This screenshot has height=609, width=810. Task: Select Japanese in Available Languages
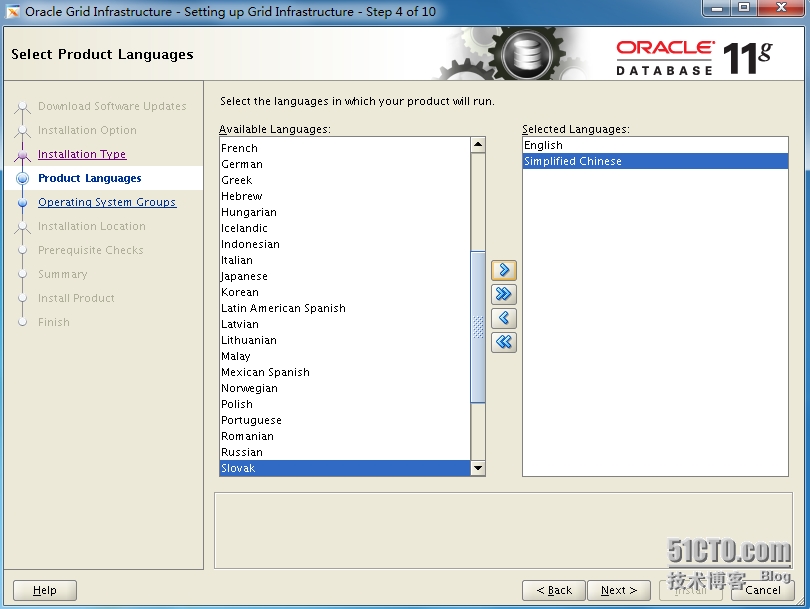point(345,276)
